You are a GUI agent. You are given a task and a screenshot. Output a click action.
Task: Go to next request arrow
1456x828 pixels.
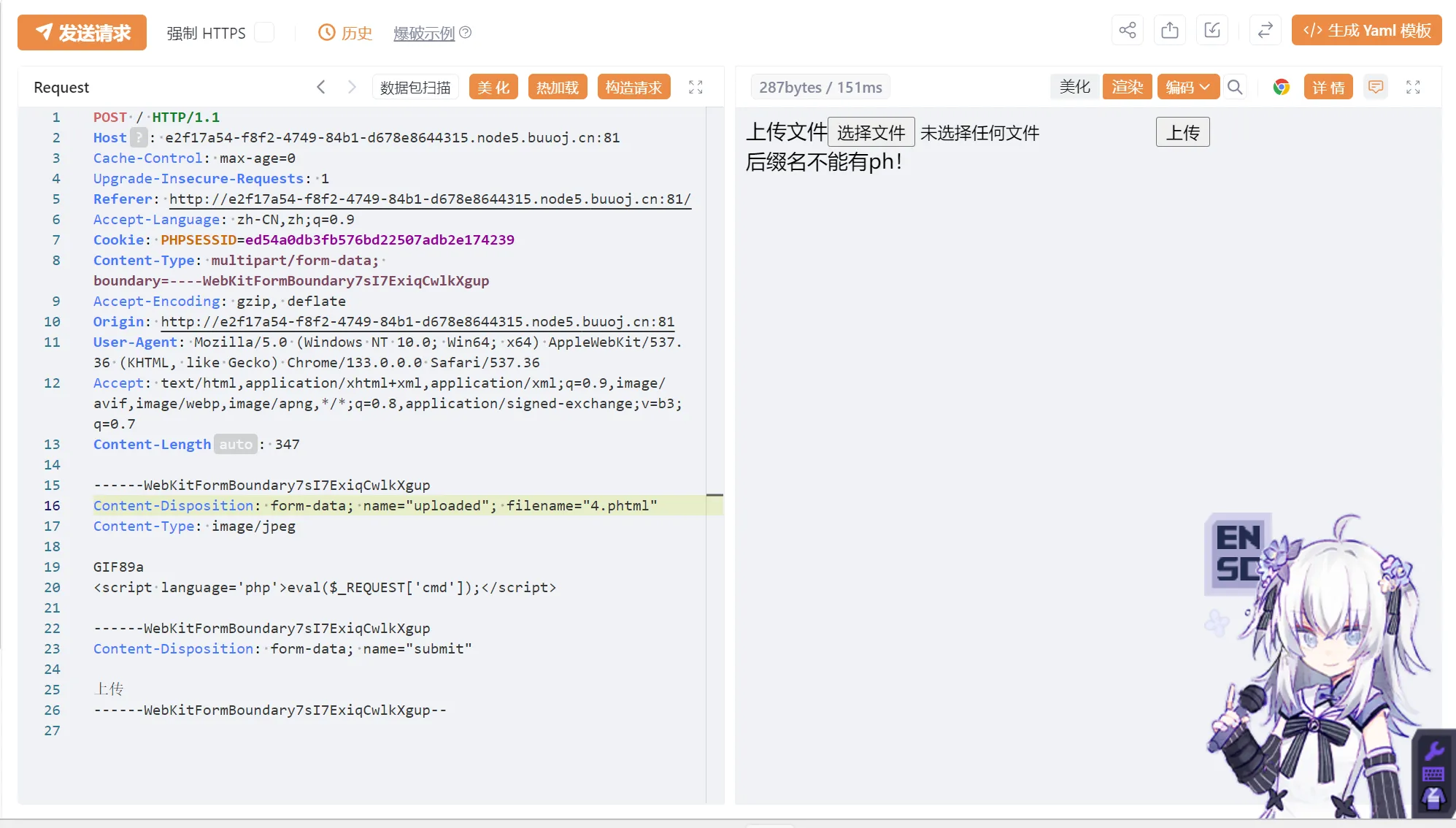pyautogui.click(x=352, y=87)
